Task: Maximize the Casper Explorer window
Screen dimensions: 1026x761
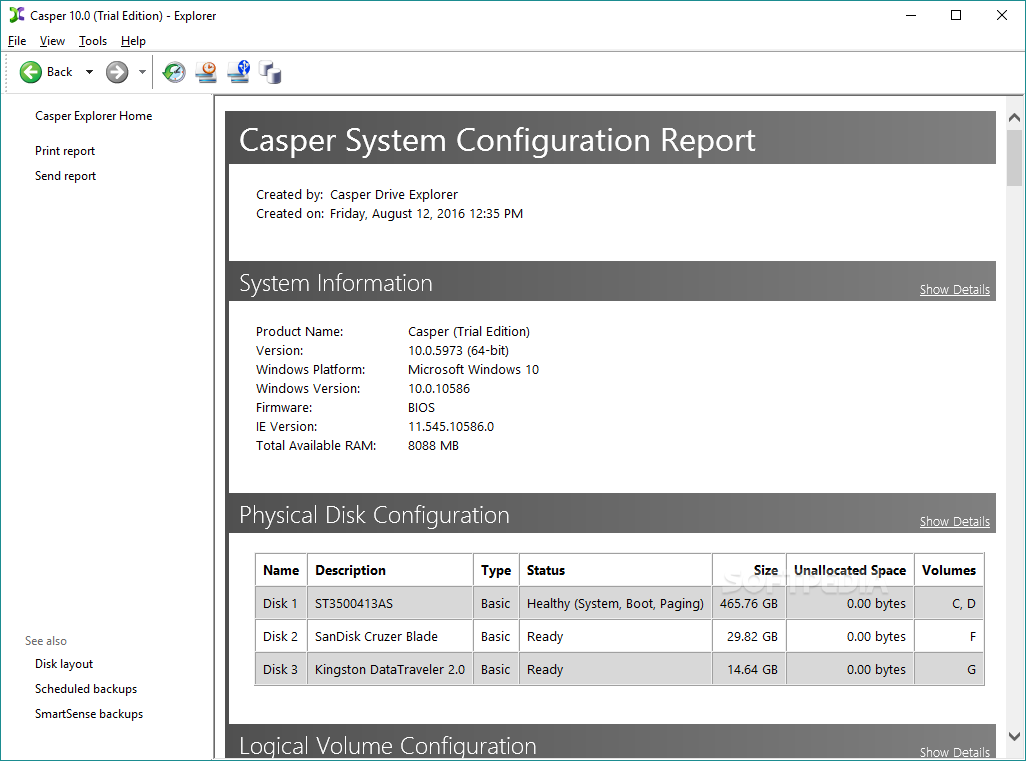Action: 956,15
